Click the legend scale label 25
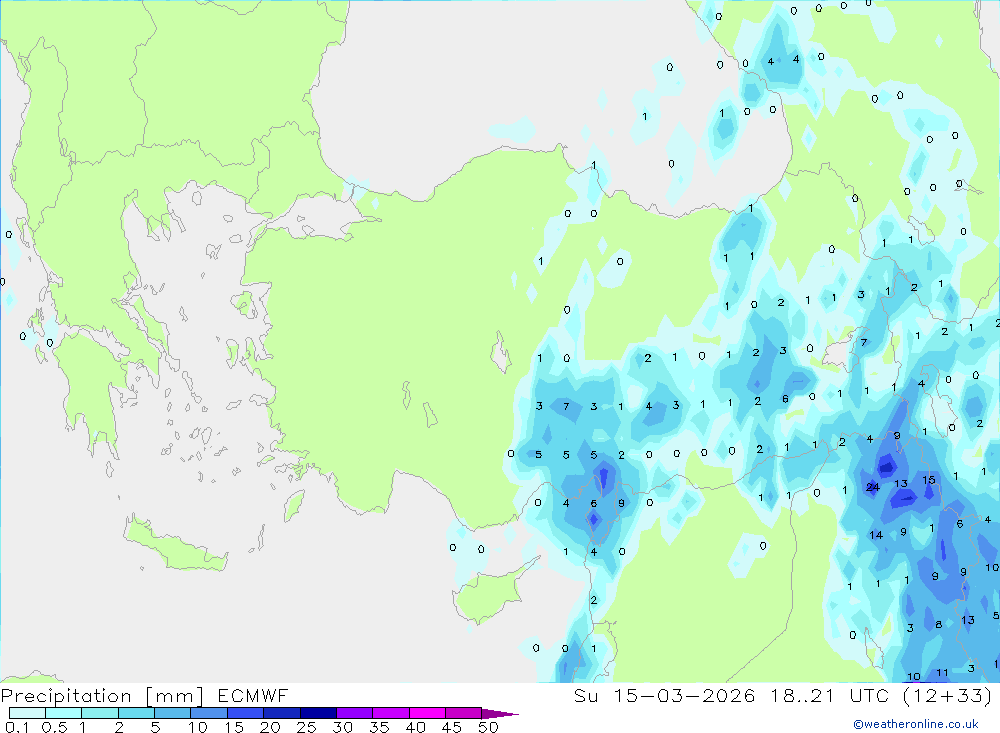The image size is (1000, 733). [x=306, y=727]
